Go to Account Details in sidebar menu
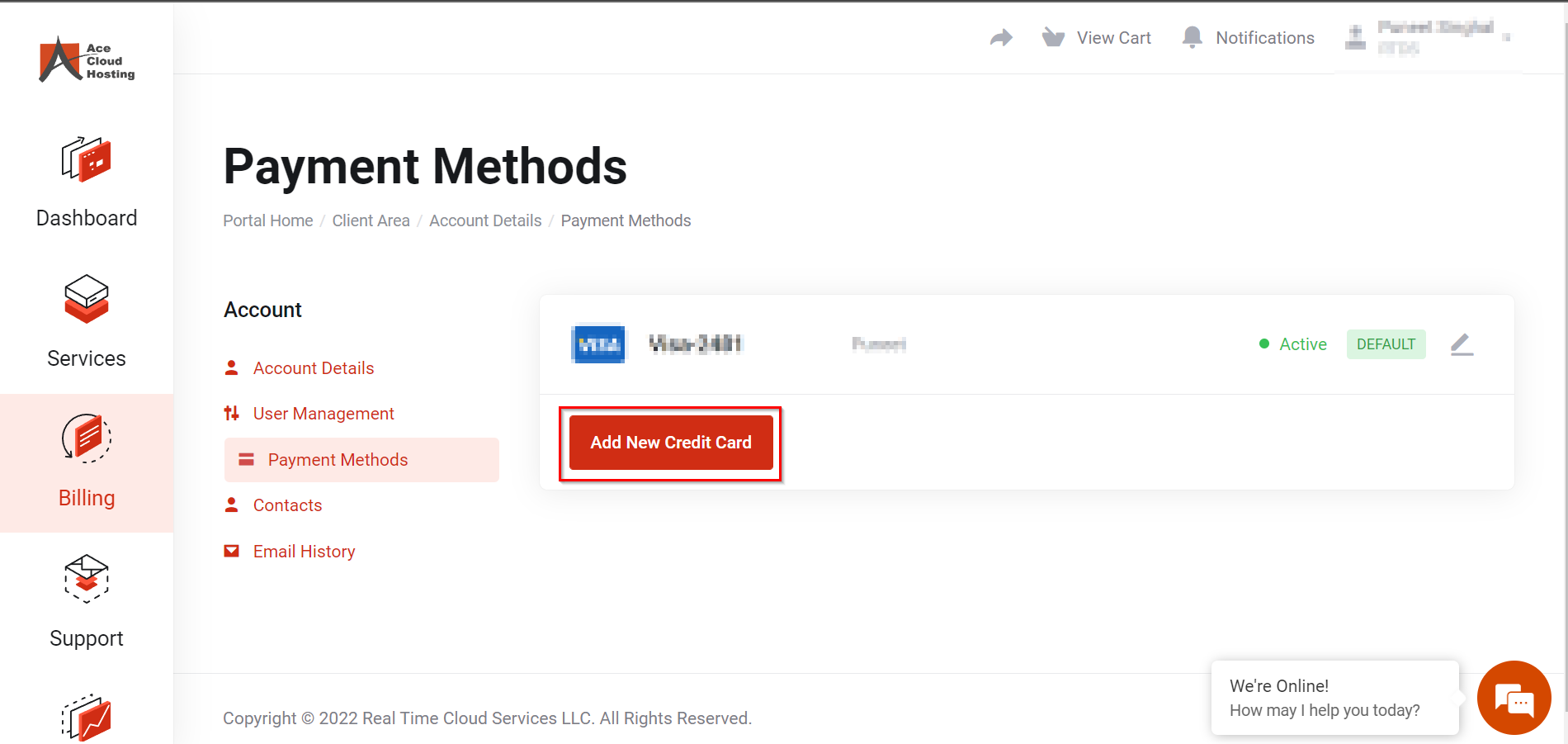The image size is (1568, 744). [313, 368]
